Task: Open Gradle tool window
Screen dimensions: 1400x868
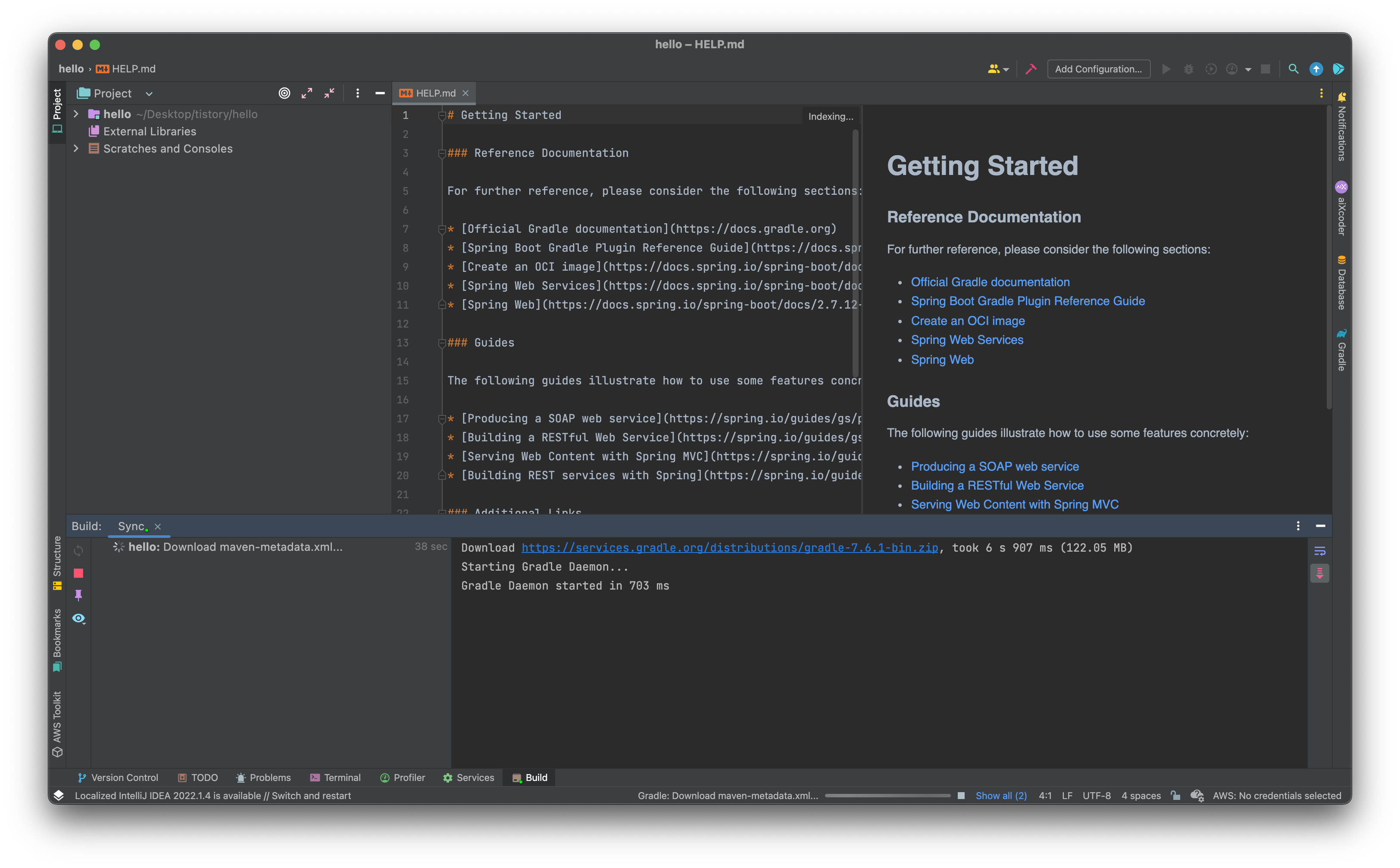Action: point(1341,350)
